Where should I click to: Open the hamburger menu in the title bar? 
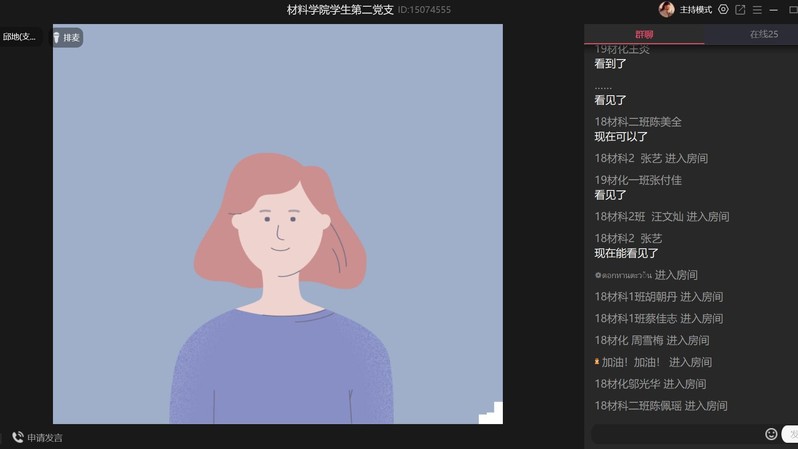point(757,10)
